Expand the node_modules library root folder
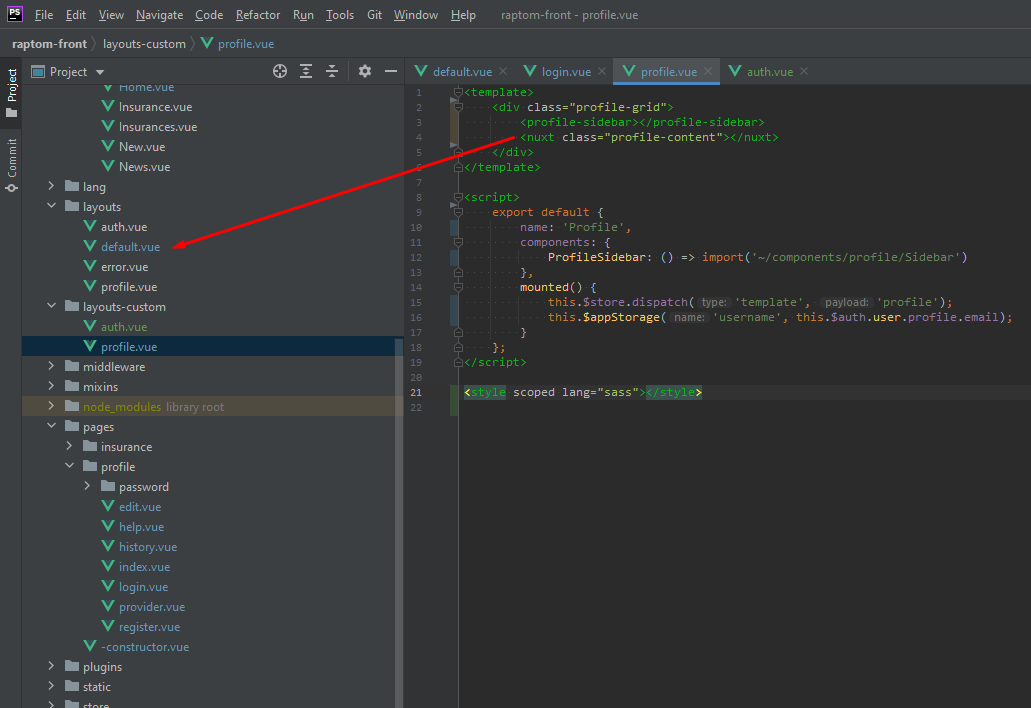 click(x=51, y=406)
